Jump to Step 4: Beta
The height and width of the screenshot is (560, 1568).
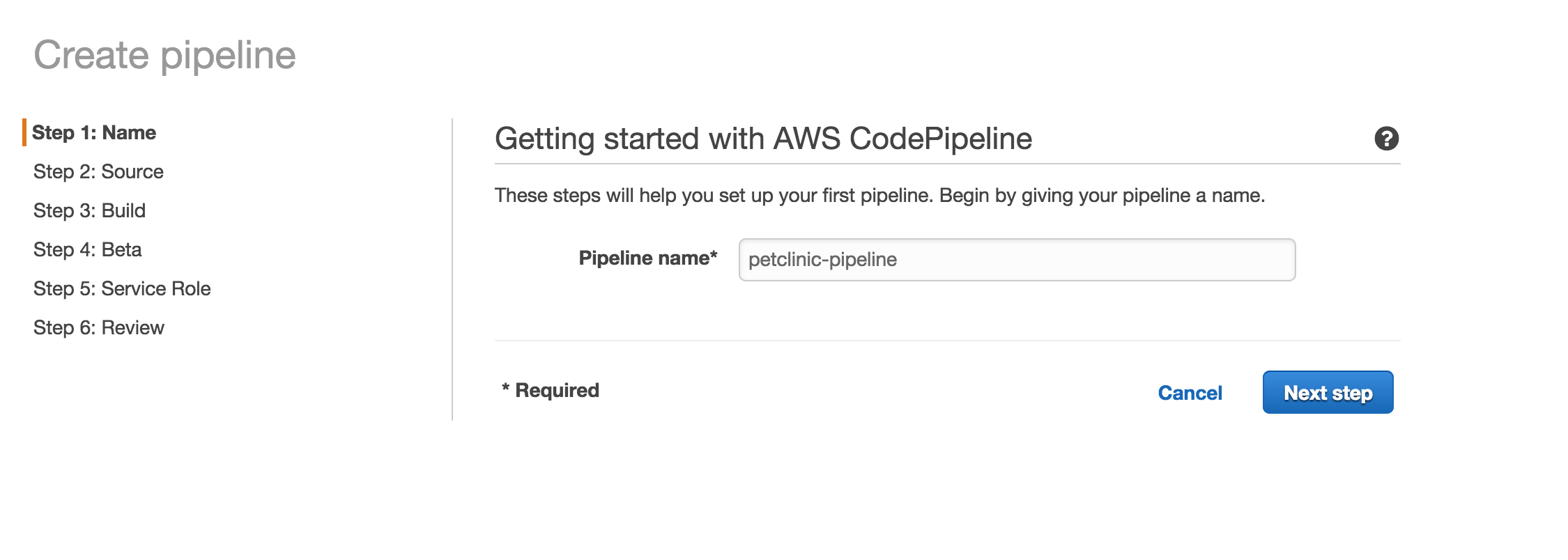pyautogui.click(x=87, y=250)
